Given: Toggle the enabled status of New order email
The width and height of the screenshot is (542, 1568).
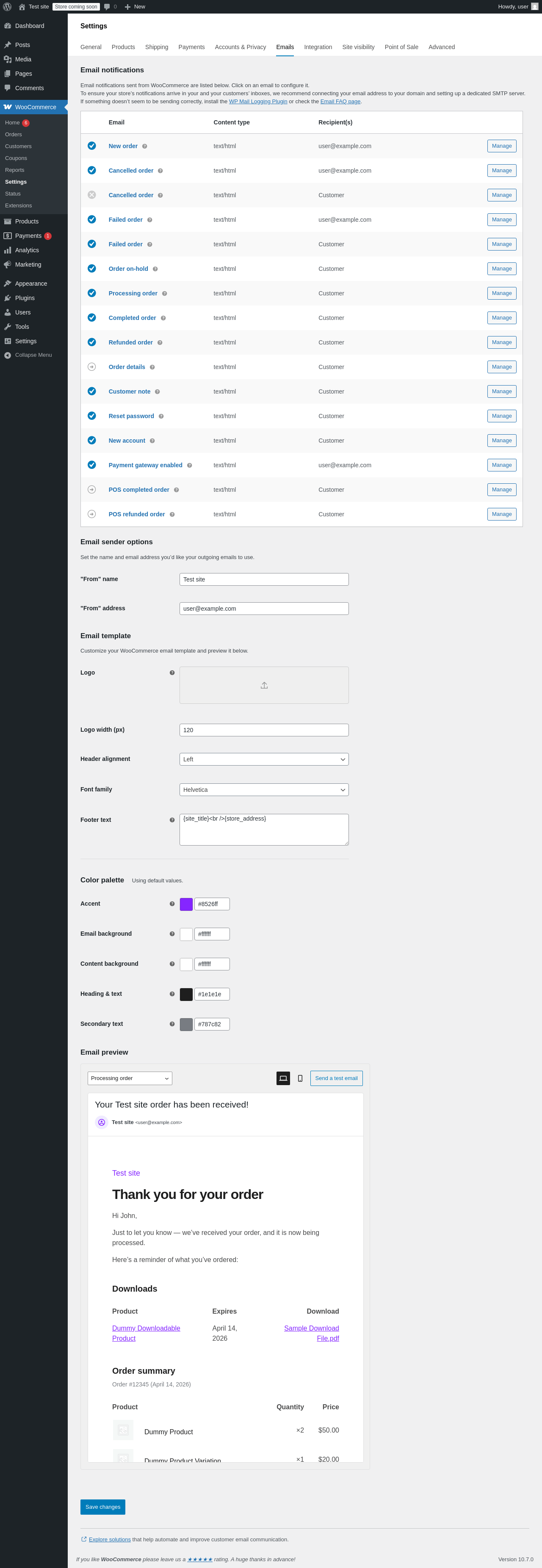Looking at the screenshot, I should (x=92, y=146).
